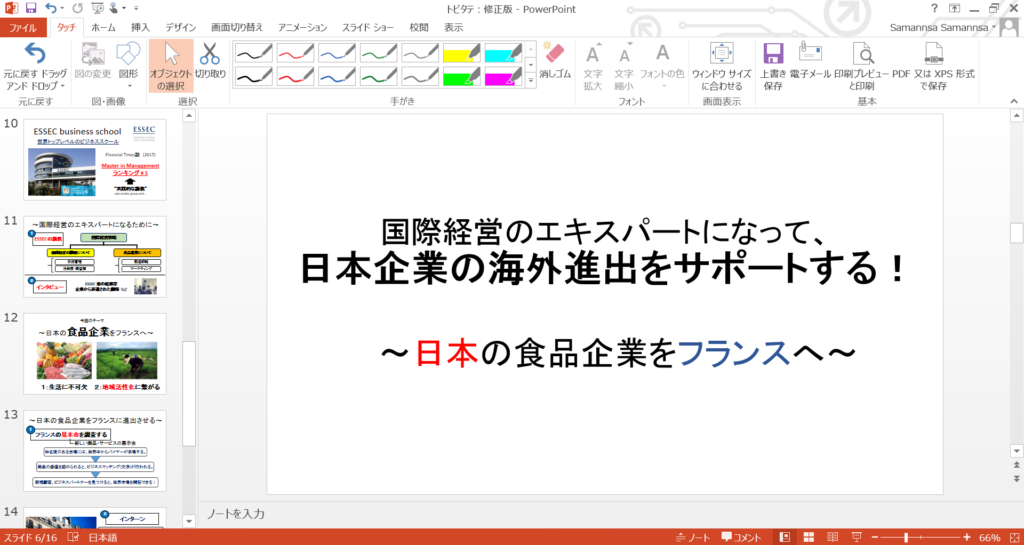Open Ribbon Display Options icon
This screenshot has height=545, width=1024.
click(x=954, y=8)
